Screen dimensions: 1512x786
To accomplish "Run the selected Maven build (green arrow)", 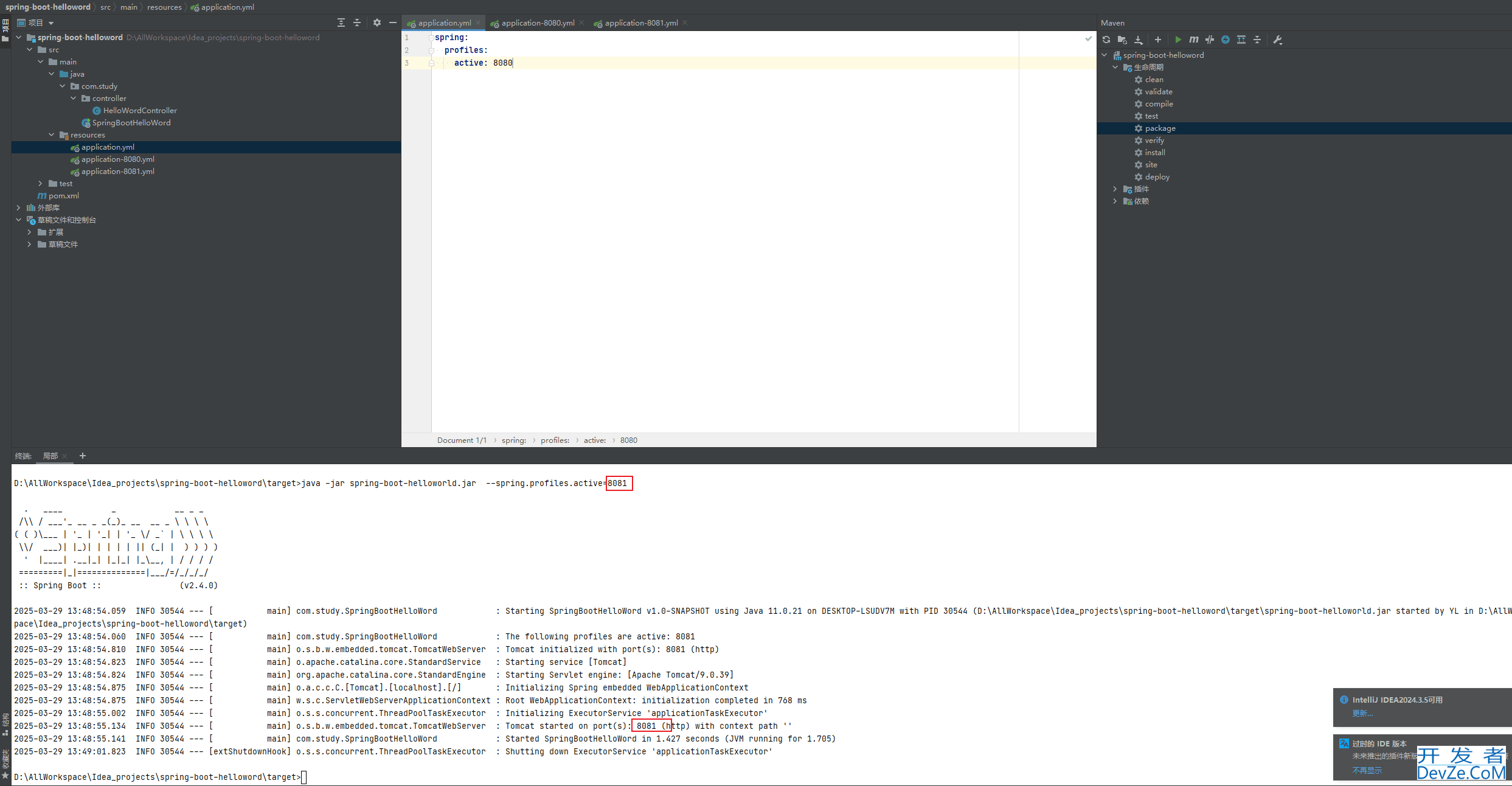I will 1178,40.
